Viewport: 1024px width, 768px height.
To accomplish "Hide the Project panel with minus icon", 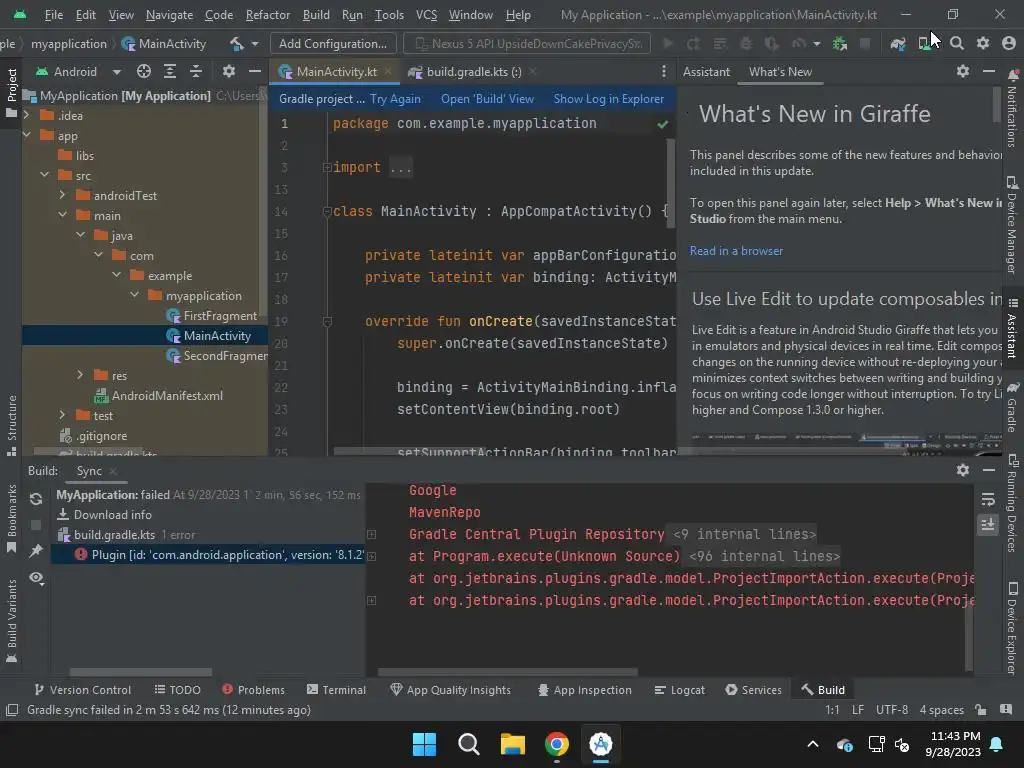I will 255,71.
